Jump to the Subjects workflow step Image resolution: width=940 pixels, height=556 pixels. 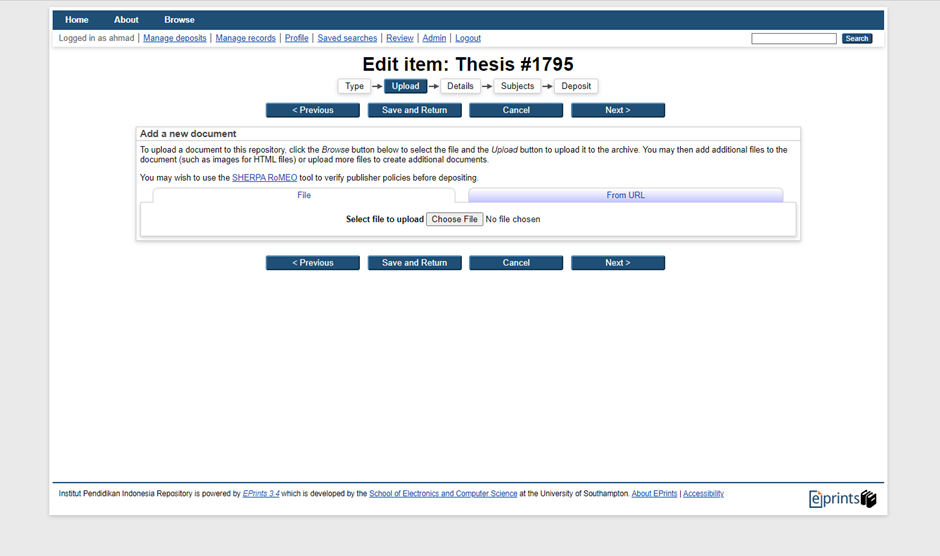517,86
